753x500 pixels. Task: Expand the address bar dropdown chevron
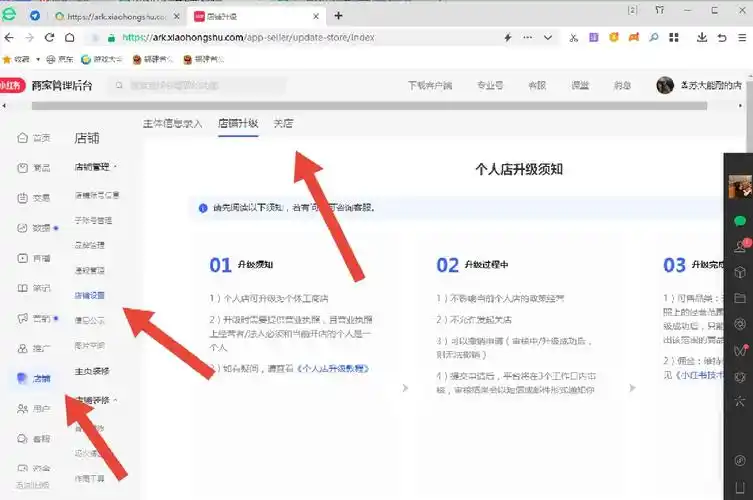548,37
